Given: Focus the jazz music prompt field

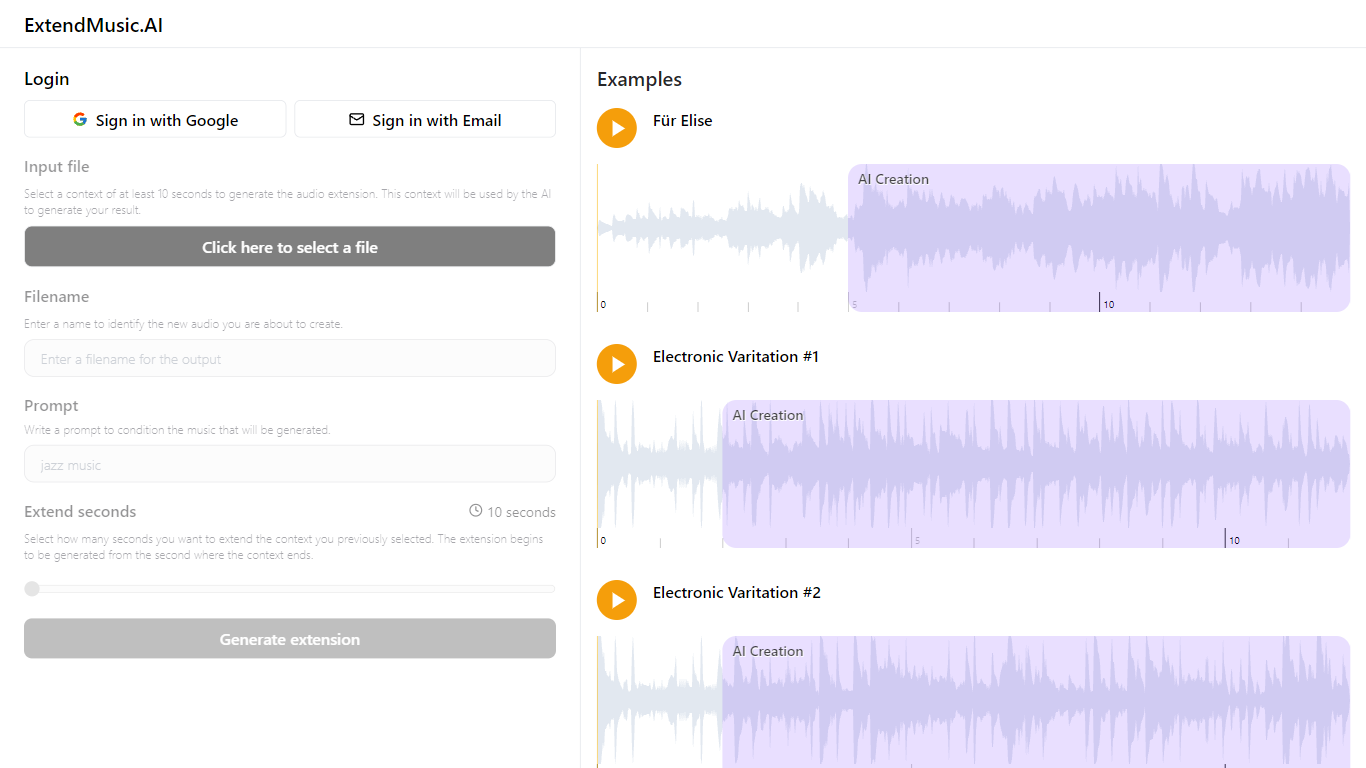Looking at the screenshot, I should click(290, 464).
